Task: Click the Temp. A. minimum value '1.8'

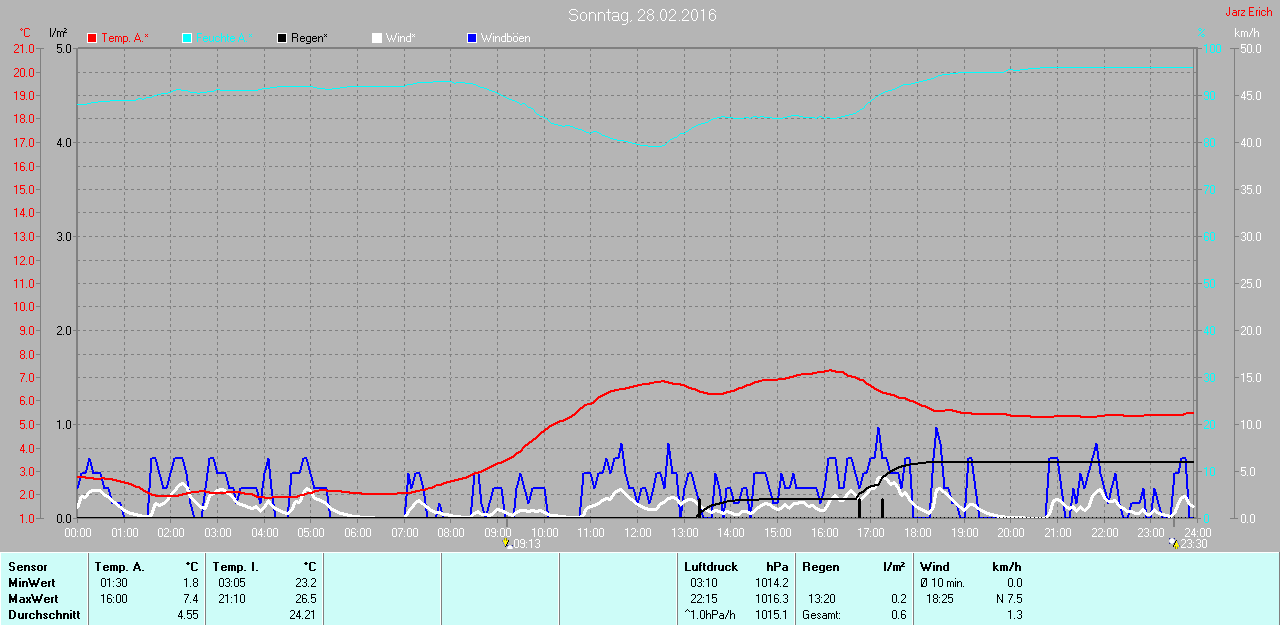Action: 190,583
